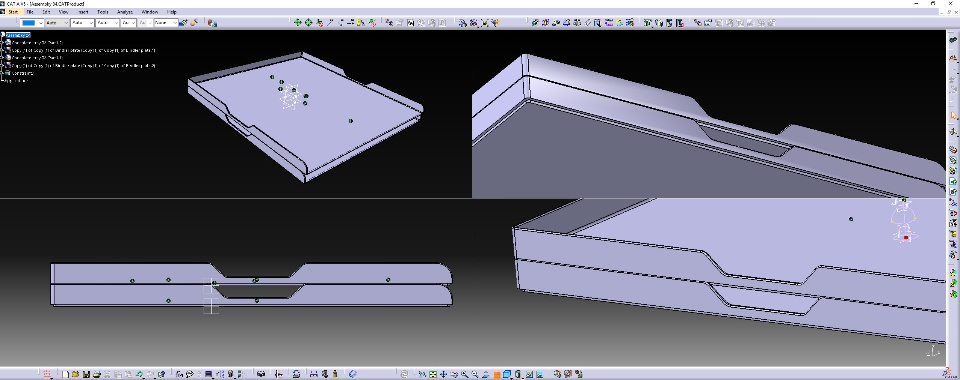The height and width of the screenshot is (380, 960).
Task: Open the Window menu
Action: pyautogui.click(x=149, y=12)
